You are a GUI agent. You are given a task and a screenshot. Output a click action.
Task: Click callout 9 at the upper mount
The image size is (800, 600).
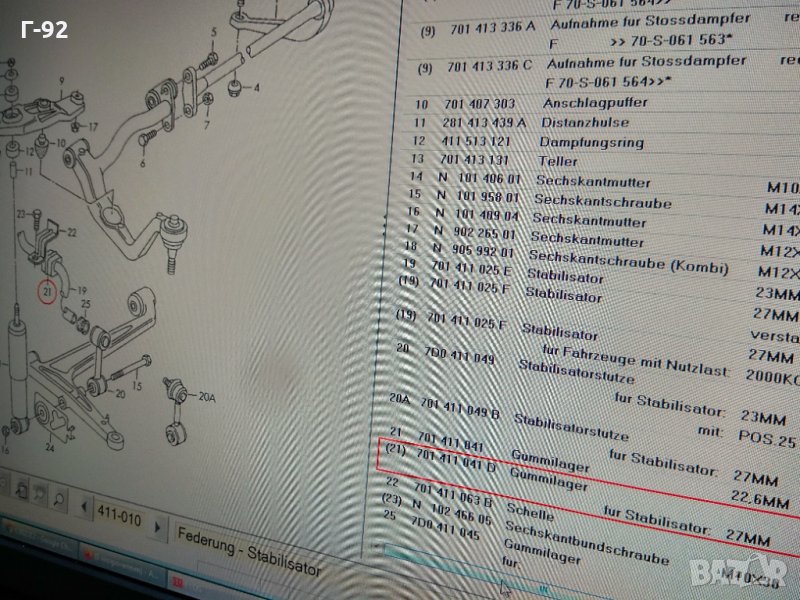[60, 81]
